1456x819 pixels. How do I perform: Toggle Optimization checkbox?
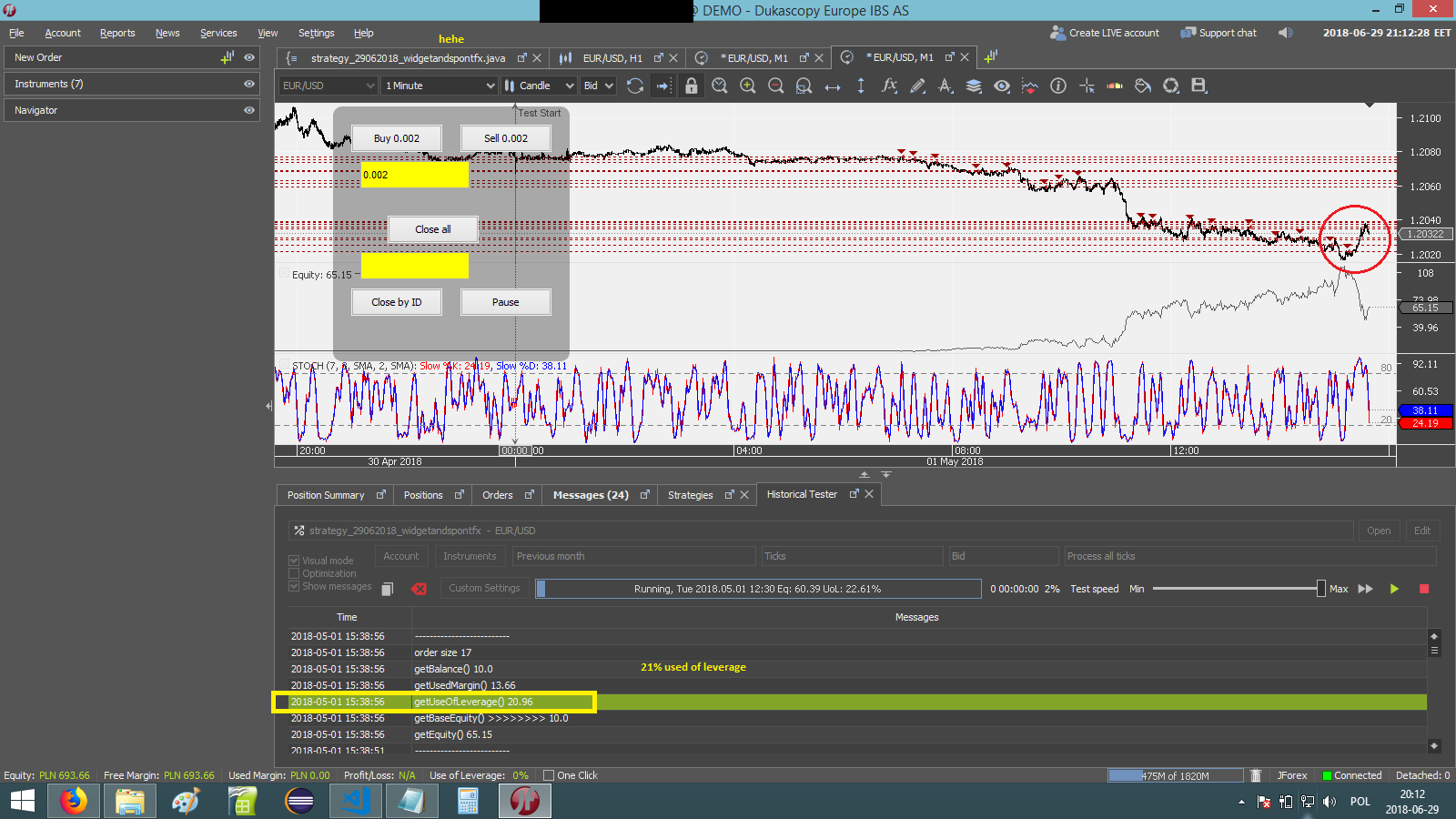(x=294, y=573)
